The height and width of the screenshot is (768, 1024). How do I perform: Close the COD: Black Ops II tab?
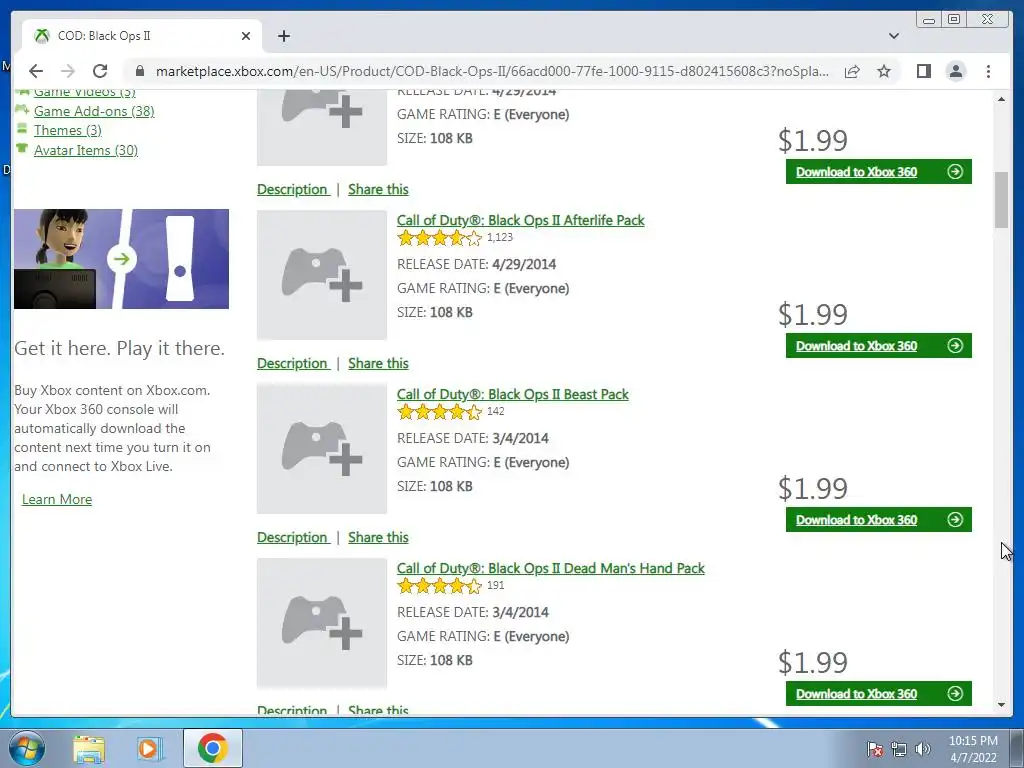tap(246, 36)
